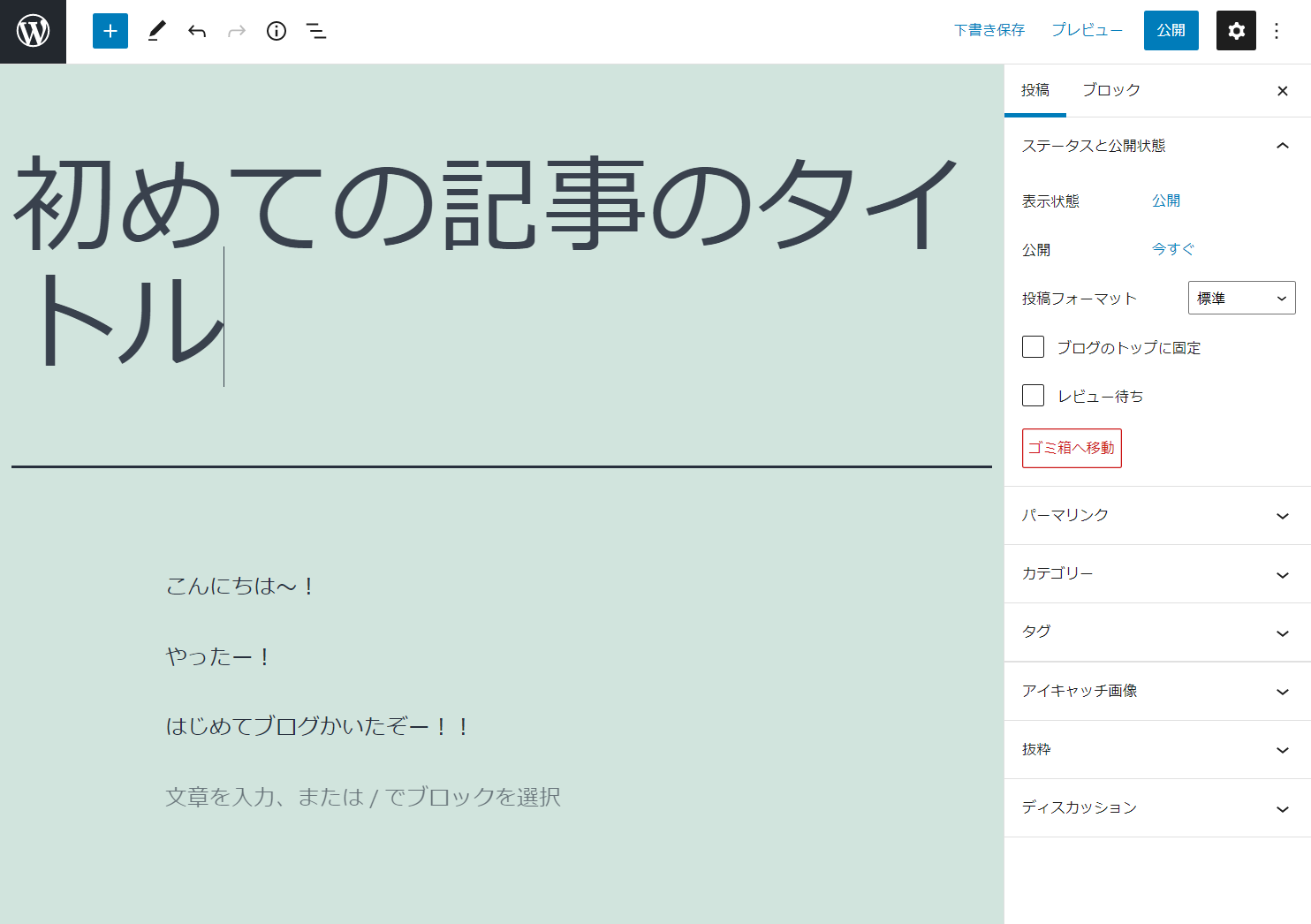1311x924 pixels.
Task: Open the three-dot options menu
Action: tap(1277, 31)
